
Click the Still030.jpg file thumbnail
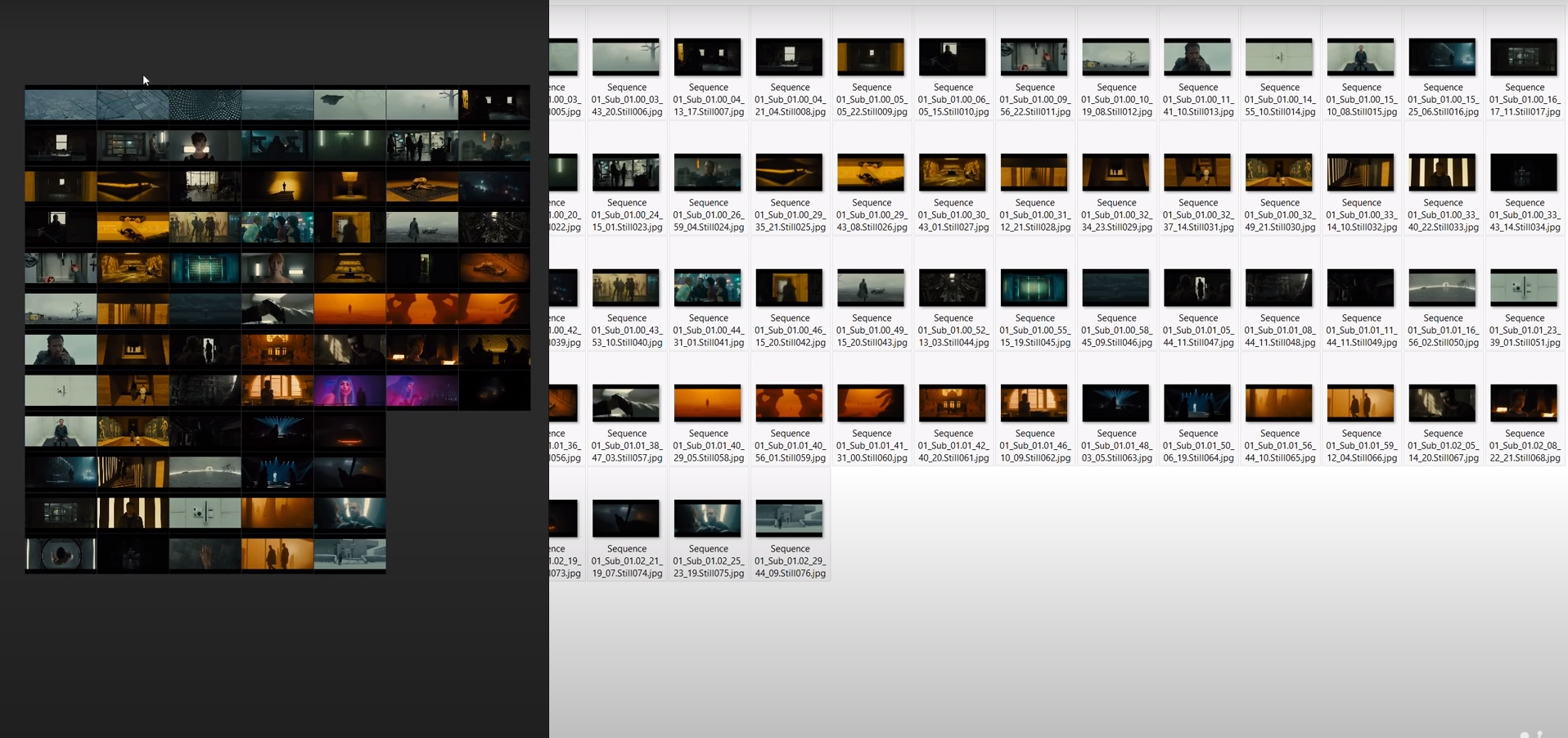coord(1279,173)
